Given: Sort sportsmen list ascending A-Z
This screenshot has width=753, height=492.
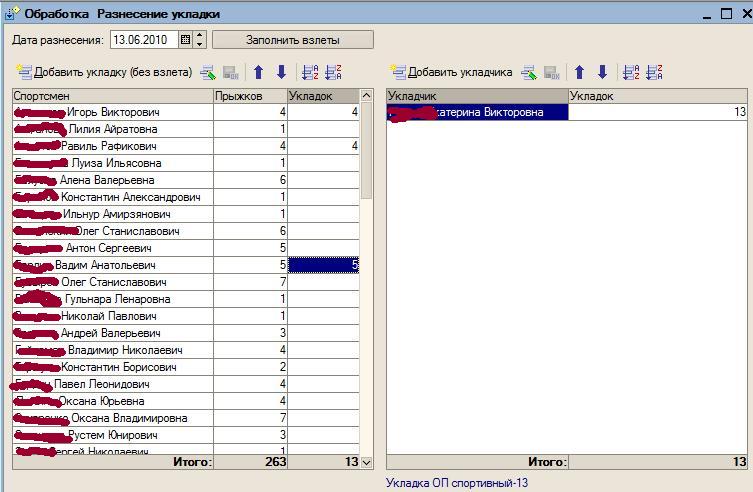Looking at the screenshot, I should pos(310,72).
